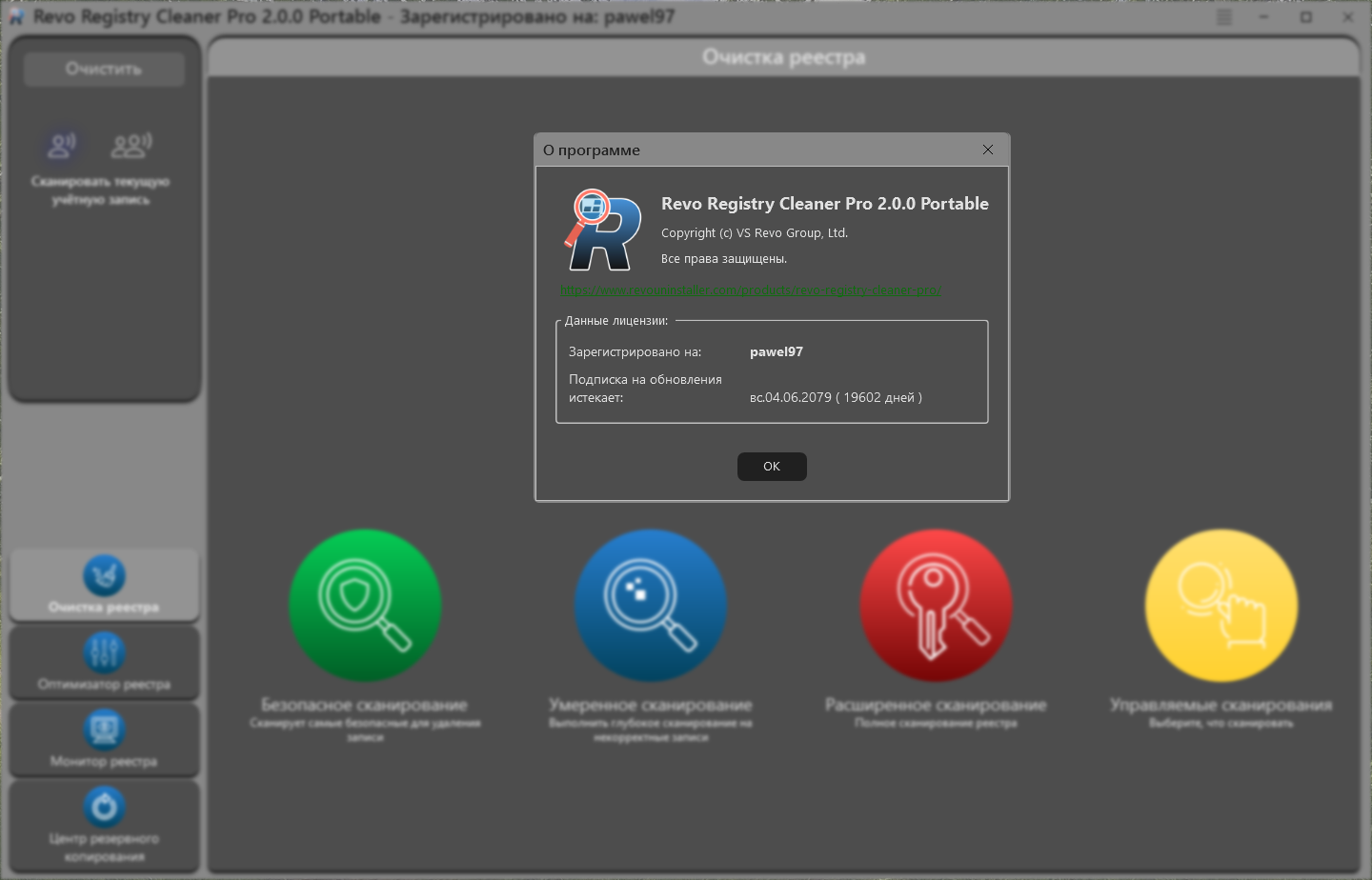Close the Revo Registry Cleaner main window
The width and height of the screenshot is (1372, 880).
(1348, 17)
